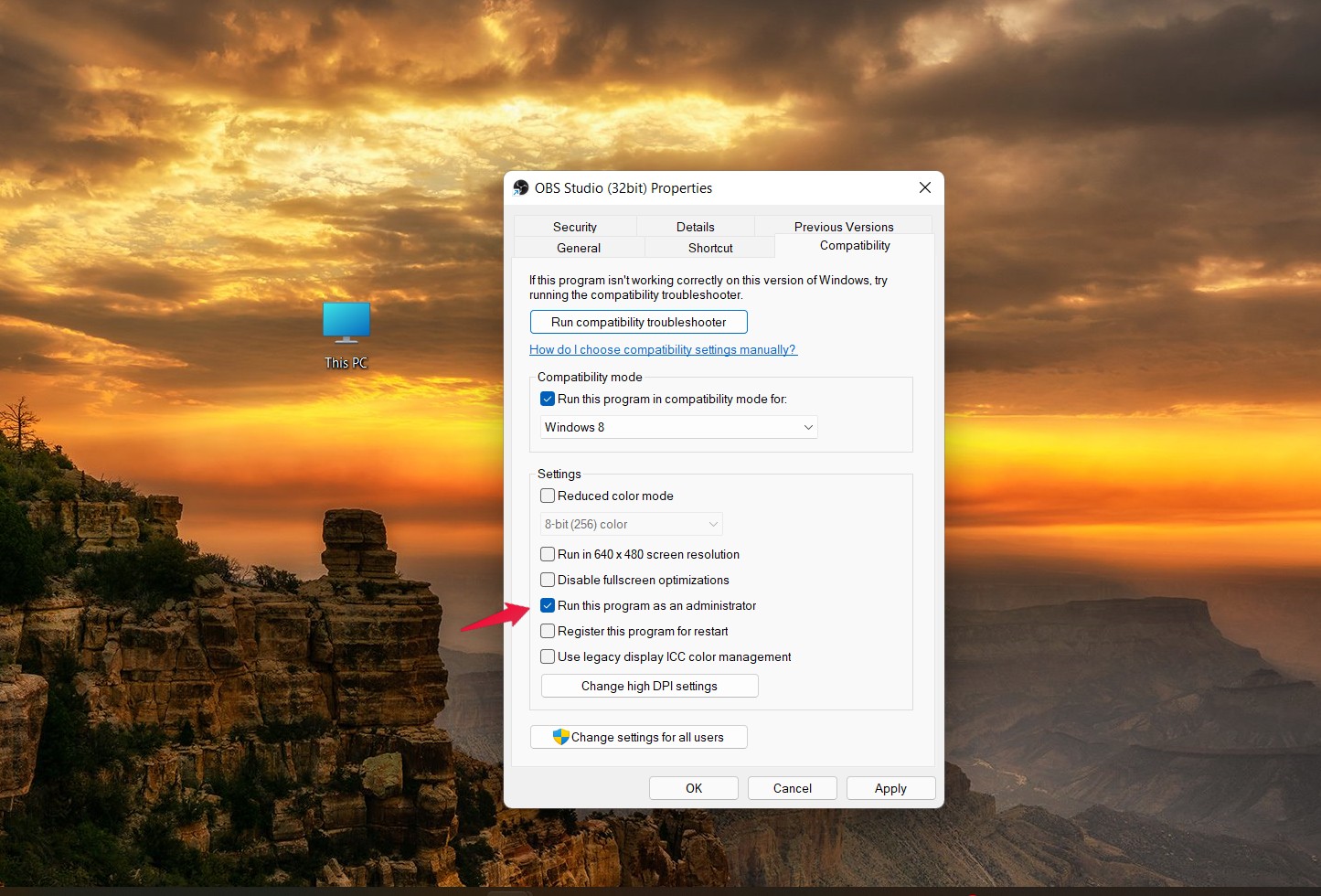Click the Settings group label

(559, 474)
